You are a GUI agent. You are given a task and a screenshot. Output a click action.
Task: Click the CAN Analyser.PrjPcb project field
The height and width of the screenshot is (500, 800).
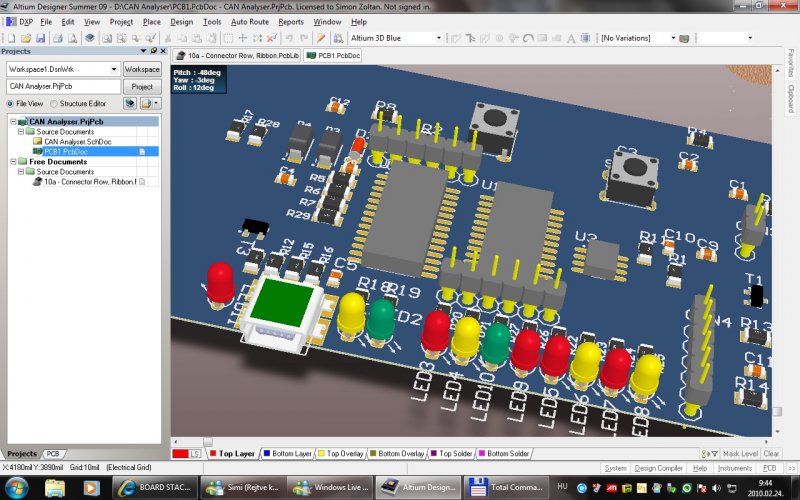click(64, 87)
